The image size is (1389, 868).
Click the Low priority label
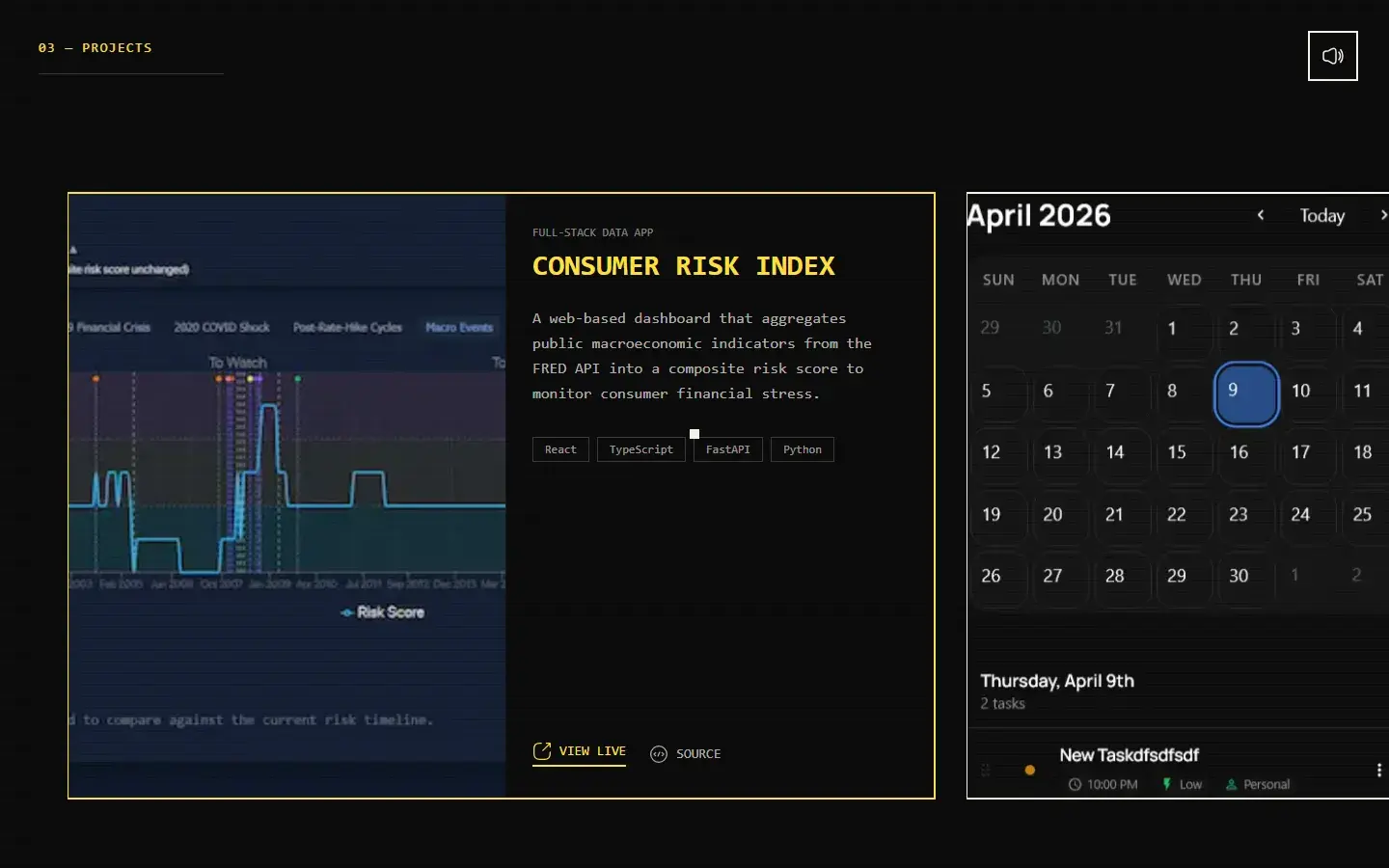1190,785
